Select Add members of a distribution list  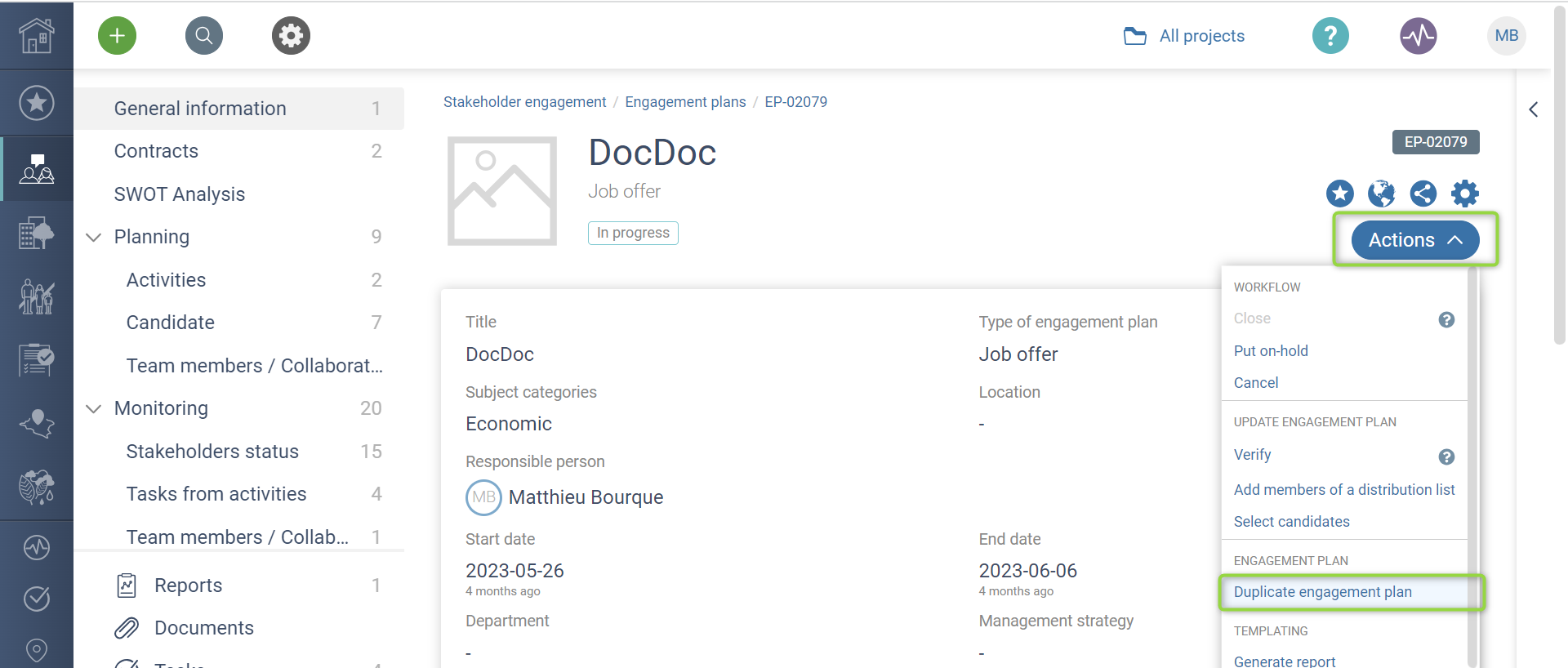1343,490
